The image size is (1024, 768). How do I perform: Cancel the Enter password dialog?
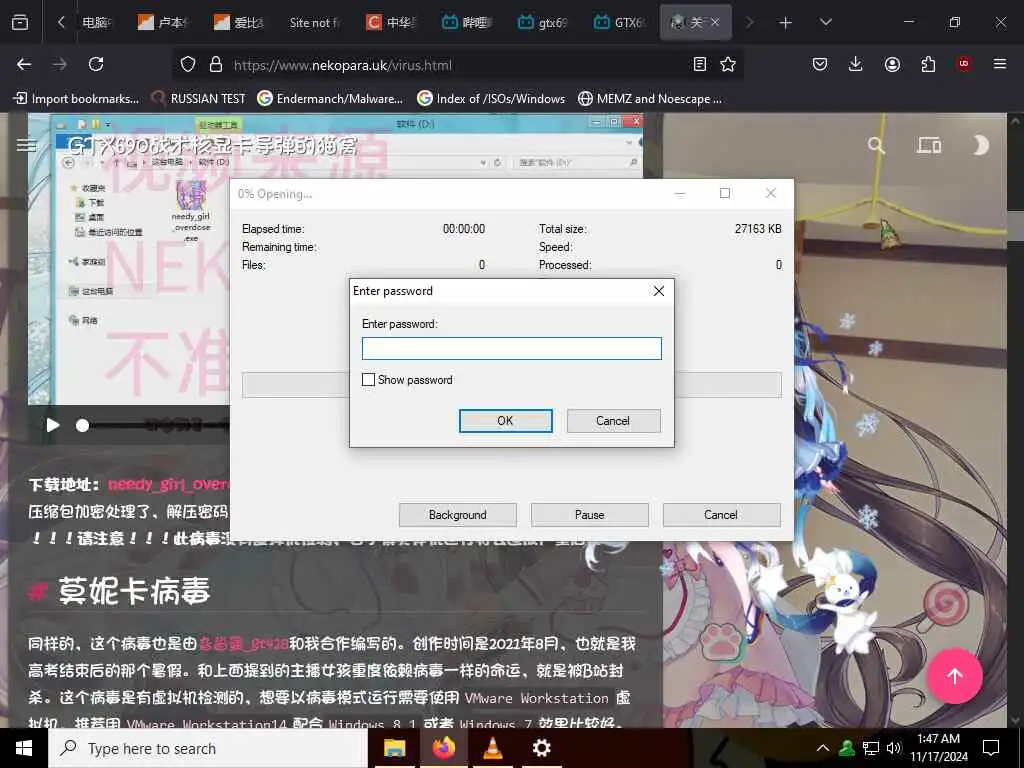613,421
